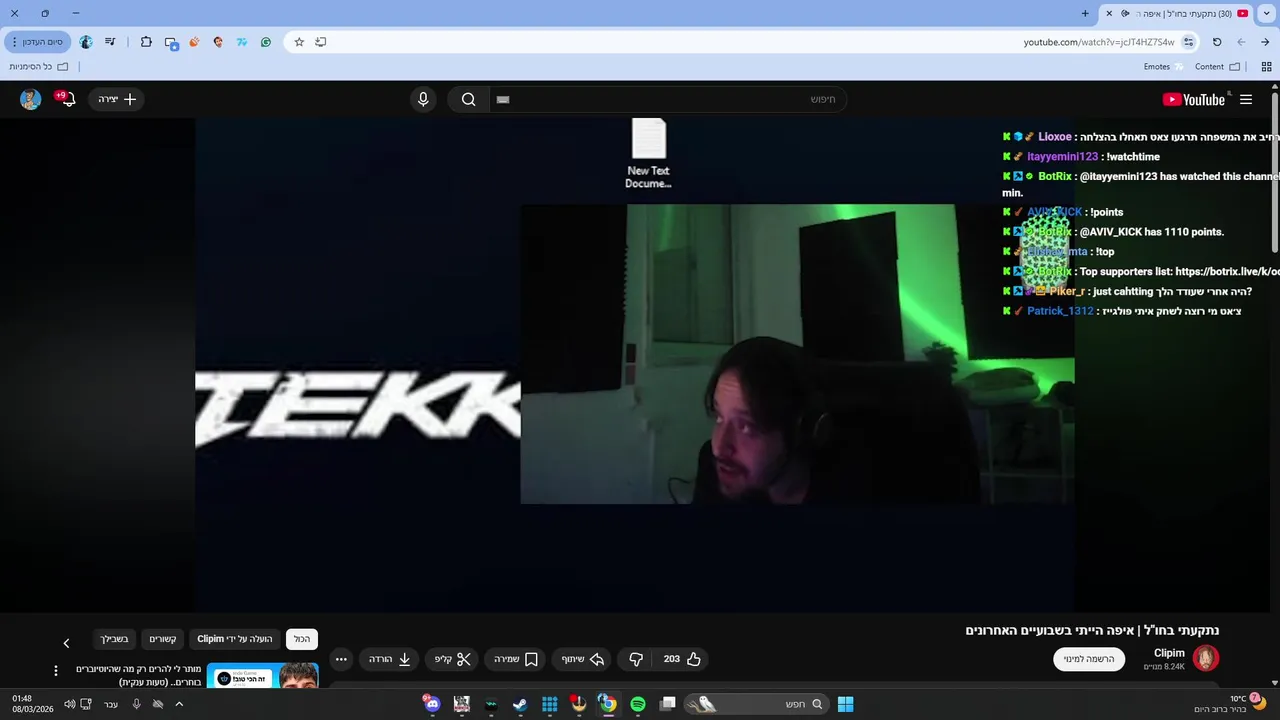Show more chips with the arrow

66,643
